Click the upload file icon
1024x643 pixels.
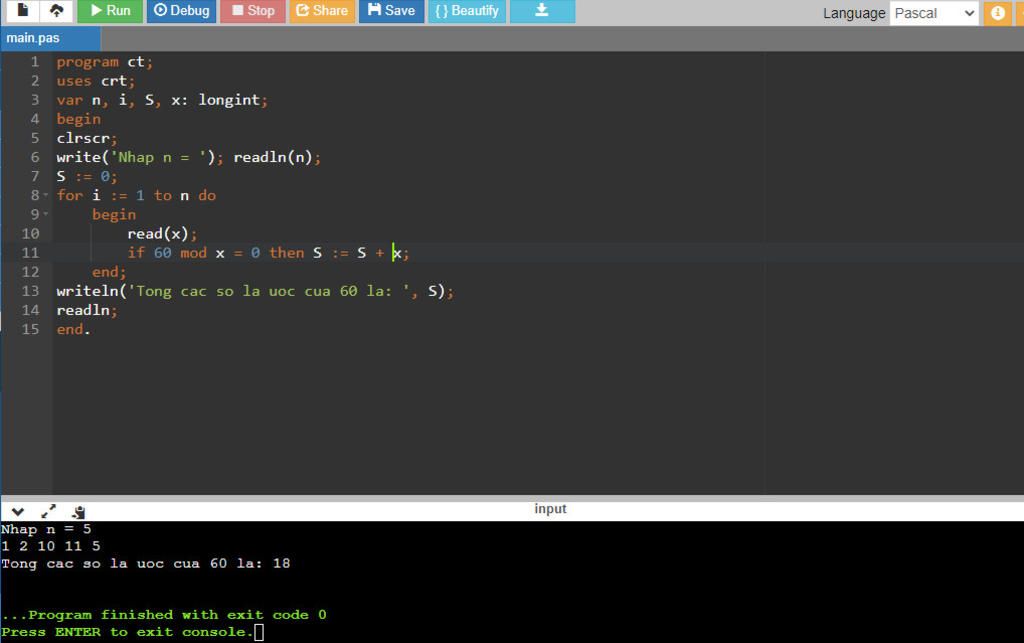point(57,10)
